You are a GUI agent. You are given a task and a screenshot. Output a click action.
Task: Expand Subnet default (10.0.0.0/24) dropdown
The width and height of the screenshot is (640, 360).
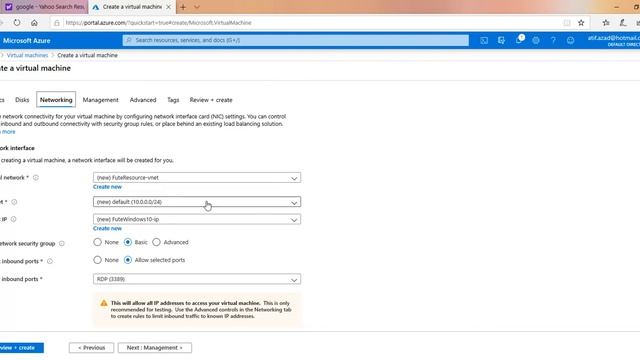click(197, 202)
